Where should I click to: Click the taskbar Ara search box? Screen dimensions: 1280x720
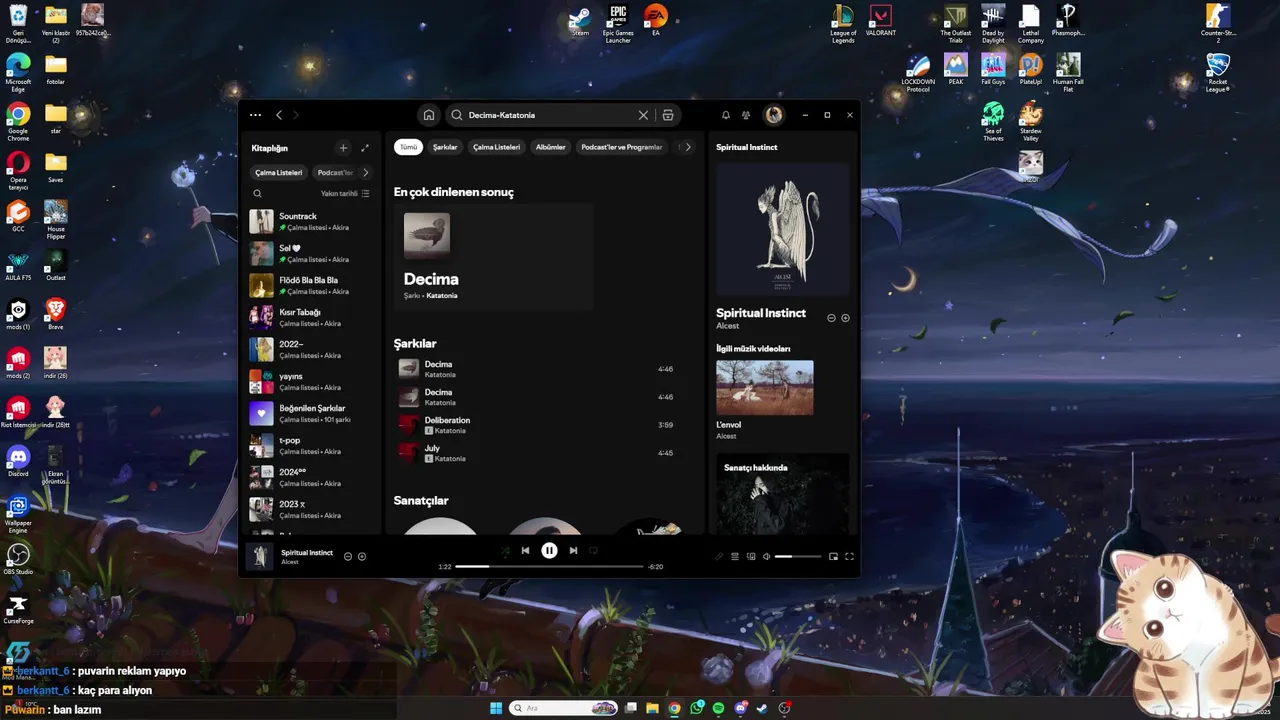(563, 708)
